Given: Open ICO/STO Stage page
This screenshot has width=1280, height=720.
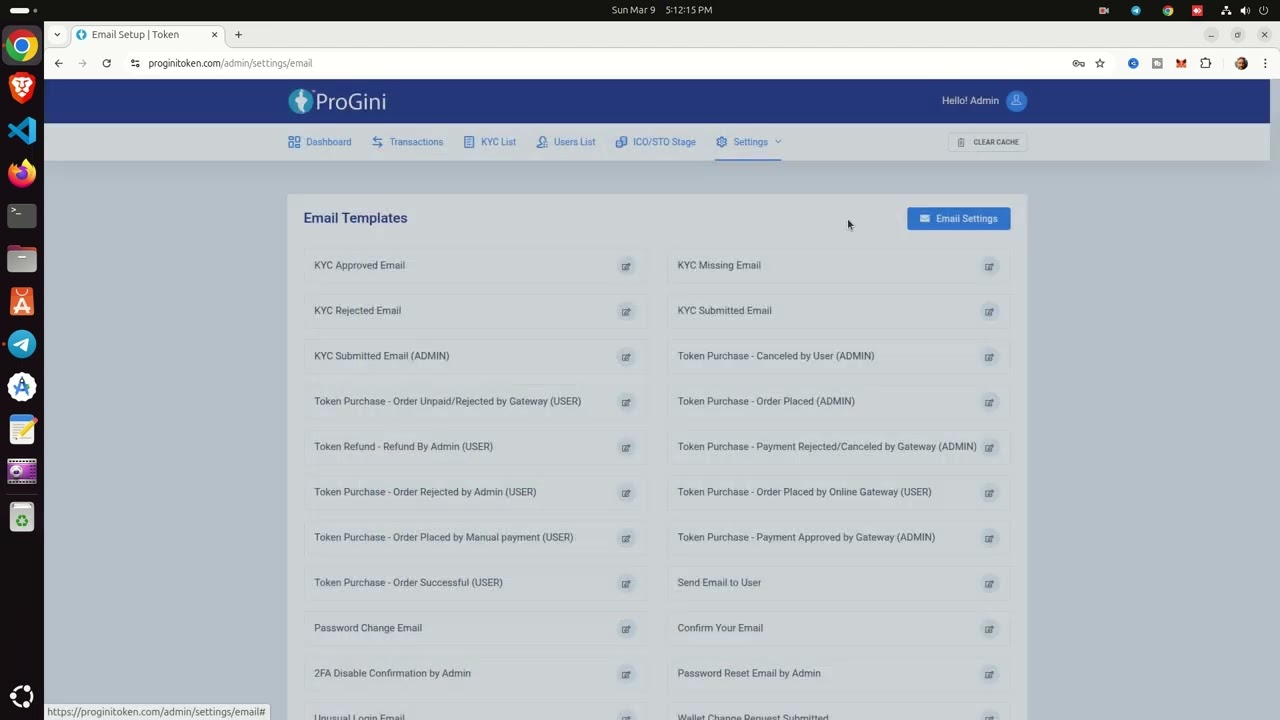Looking at the screenshot, I should 656,142.
